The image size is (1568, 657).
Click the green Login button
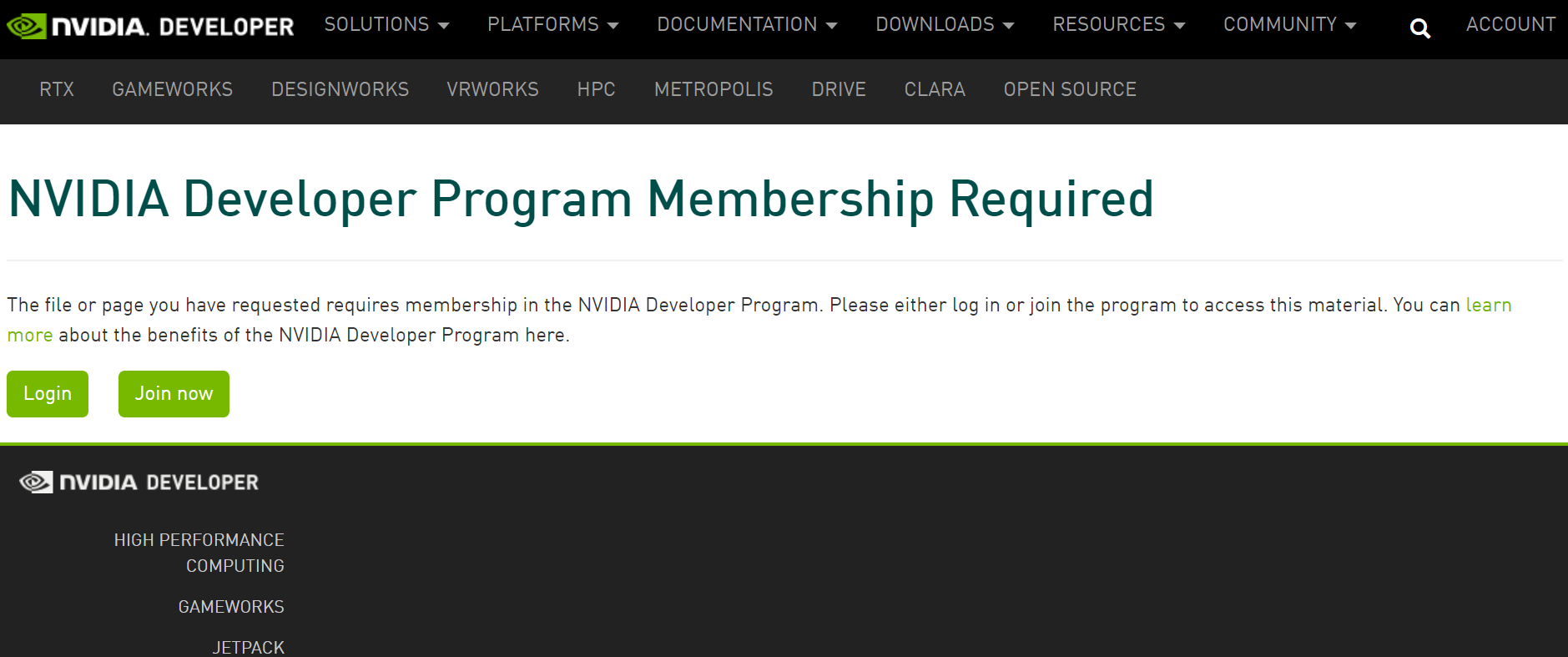[x=48, y=394]
